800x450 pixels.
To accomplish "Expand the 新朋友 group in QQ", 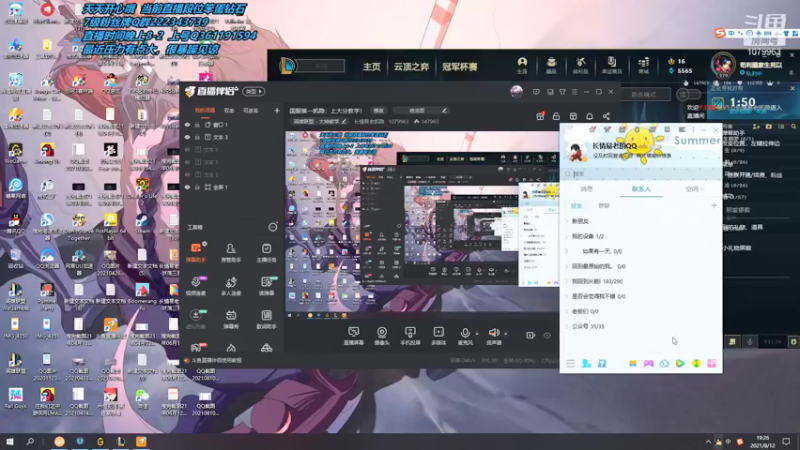I will [566, 221].
